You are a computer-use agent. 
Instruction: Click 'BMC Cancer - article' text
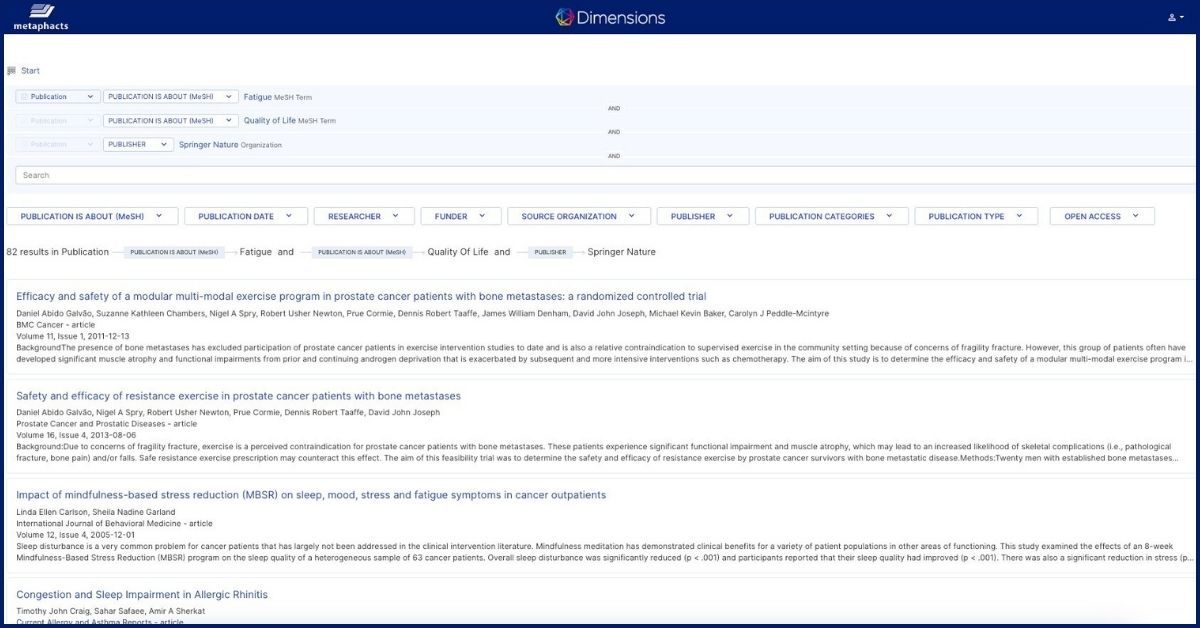(56, 325)
